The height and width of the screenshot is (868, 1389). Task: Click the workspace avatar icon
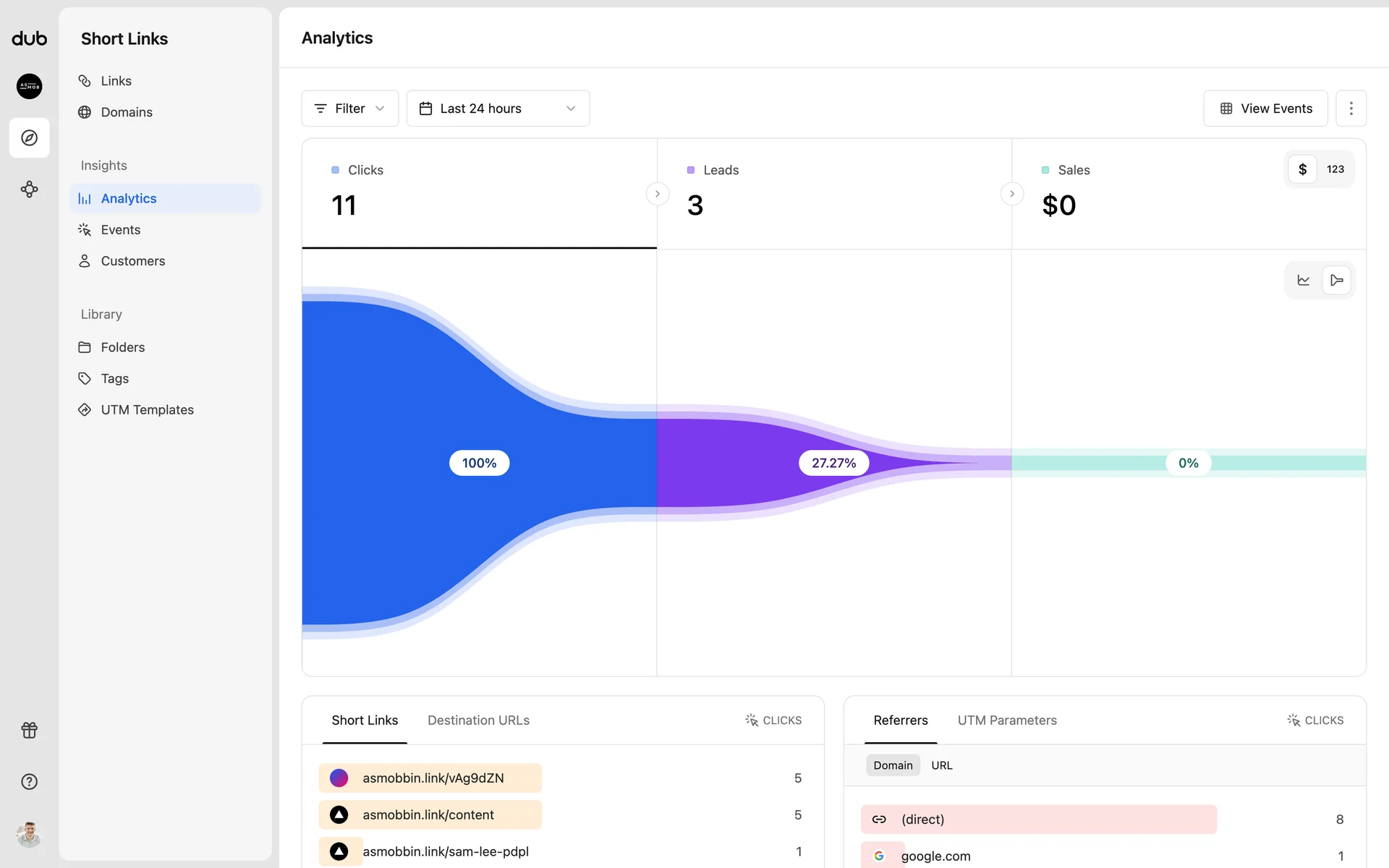(29, 86)
